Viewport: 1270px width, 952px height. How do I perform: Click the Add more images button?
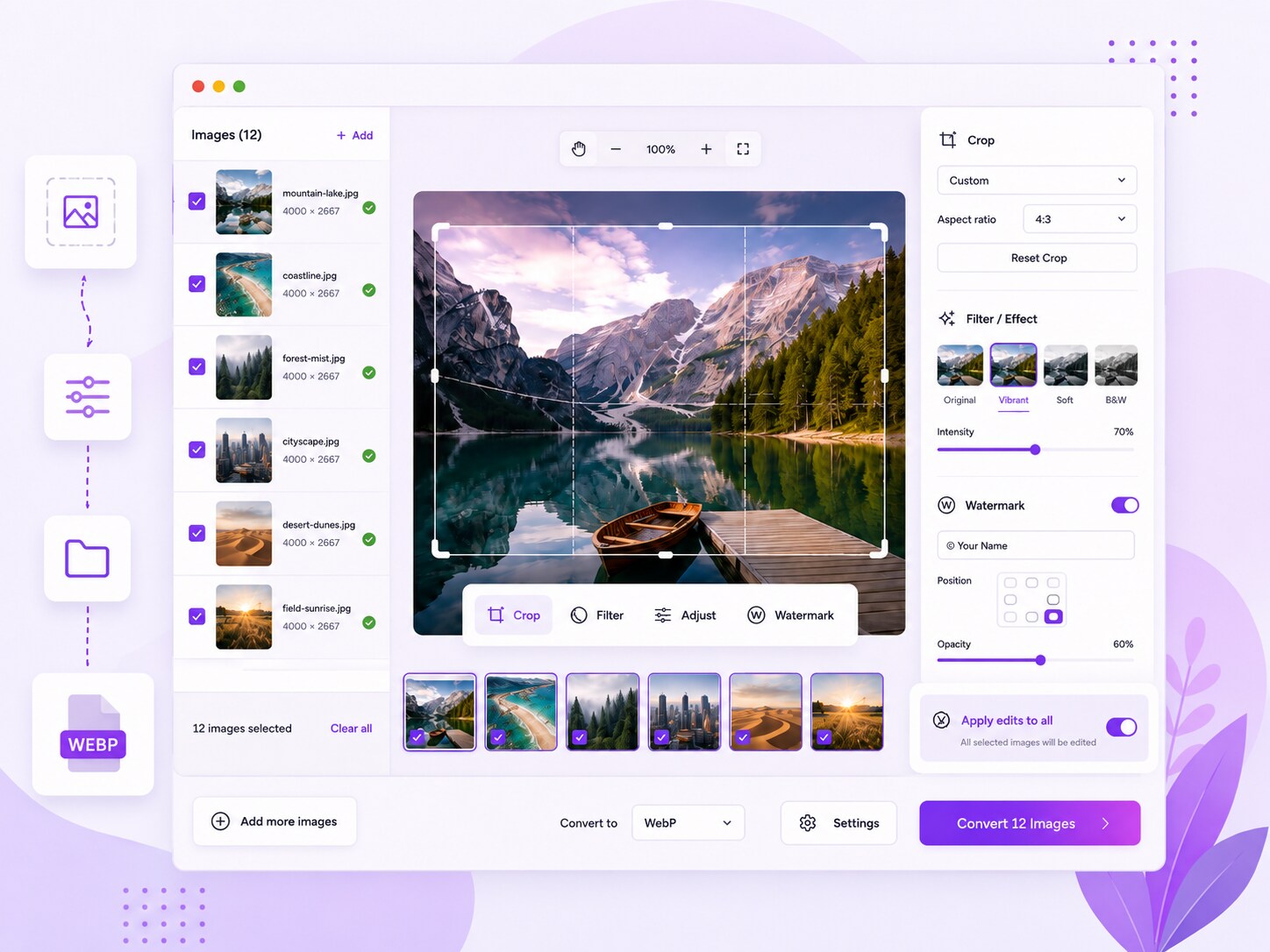[275, 821]
